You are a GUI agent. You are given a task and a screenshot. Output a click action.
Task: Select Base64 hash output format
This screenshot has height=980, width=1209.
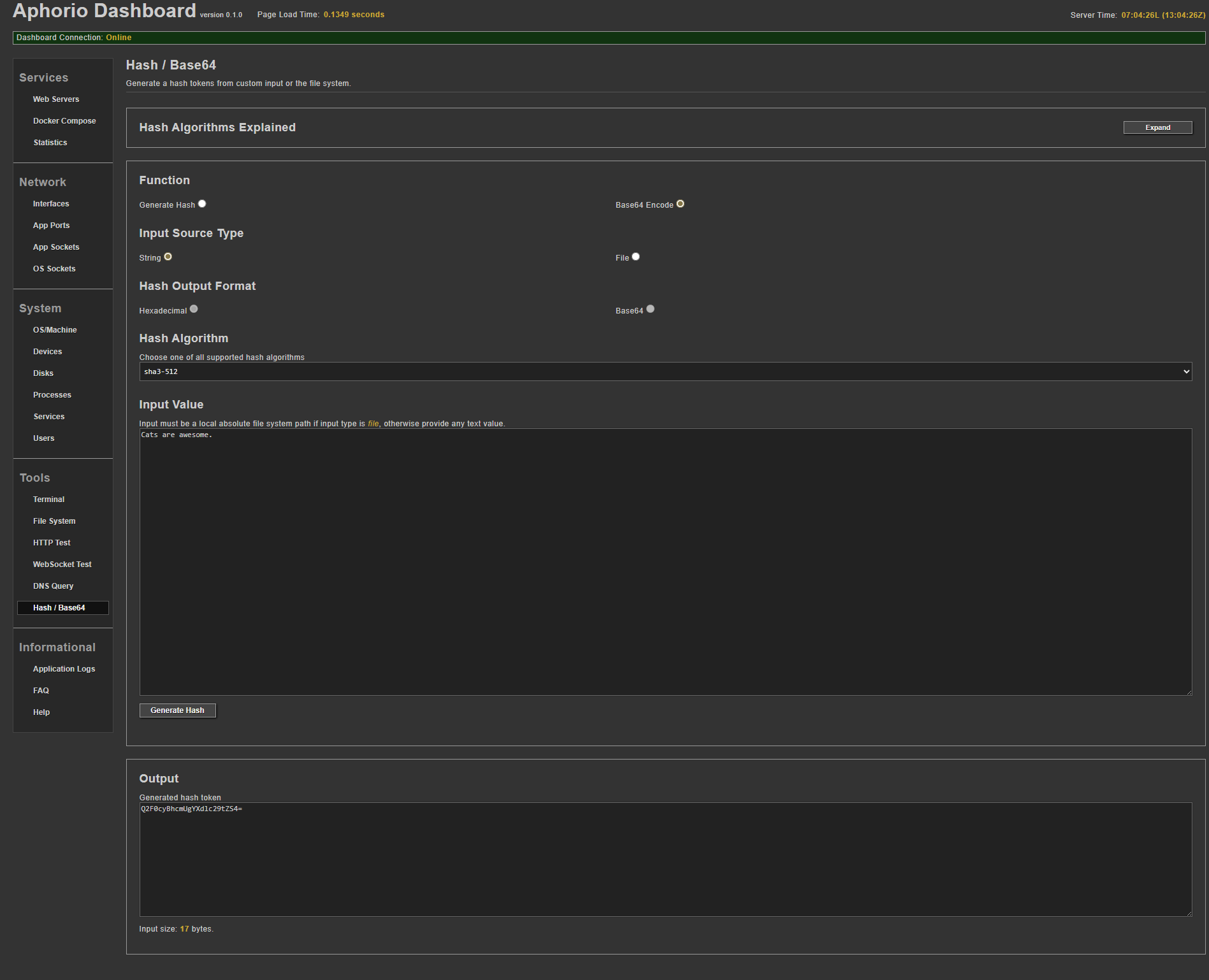pyautogui.click(x=650, y=309)
